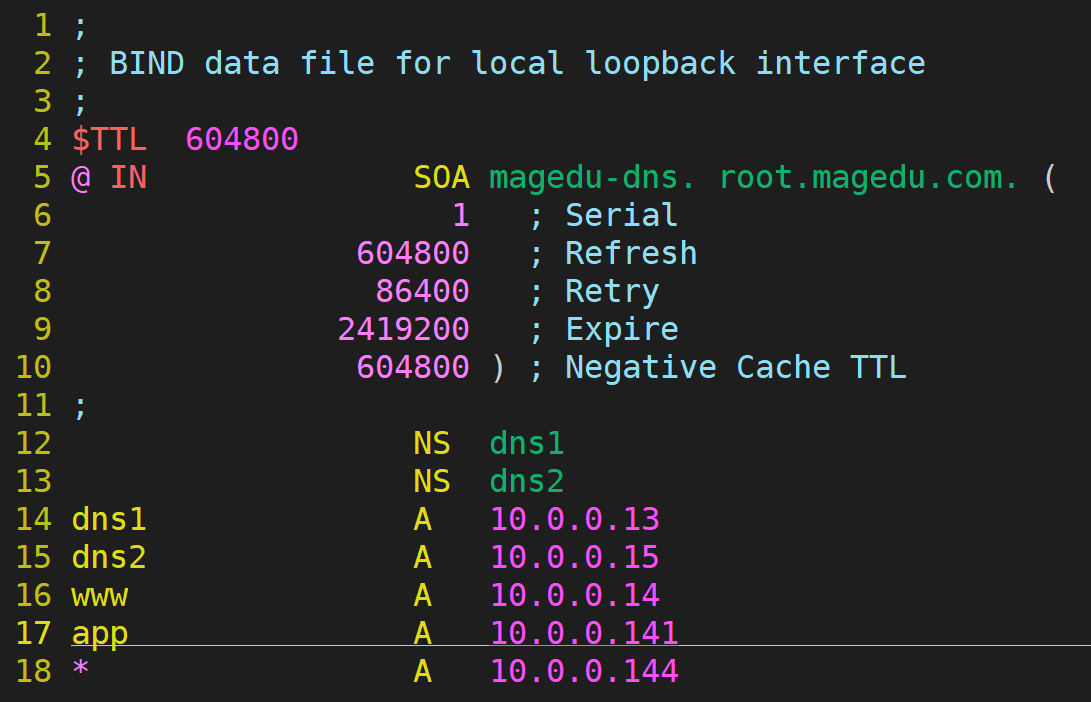Click the A record type on the app line
The image size is (1091, 702).
pyautogui.click(x=422, y=633)
